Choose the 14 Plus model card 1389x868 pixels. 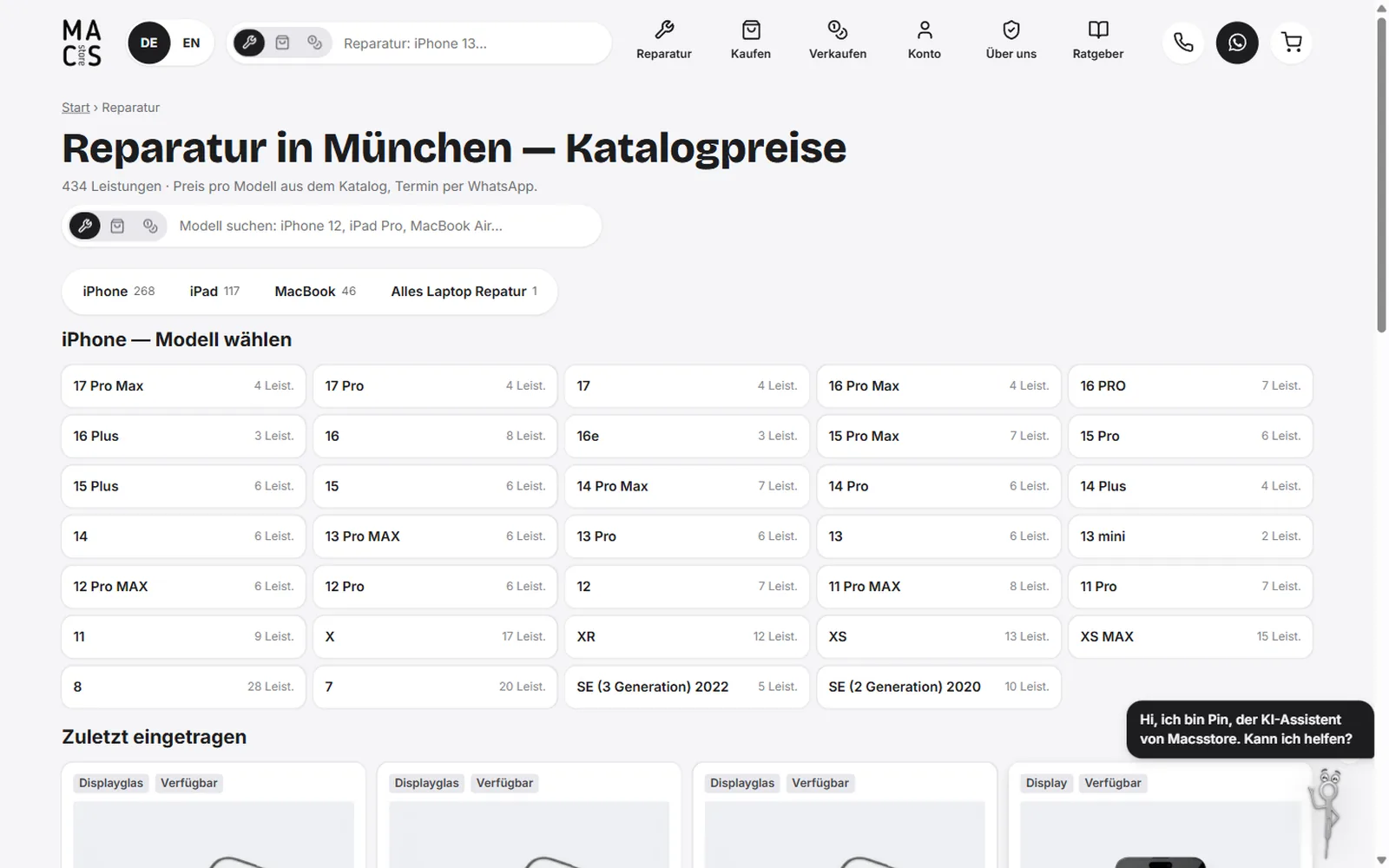[1190, 486]
